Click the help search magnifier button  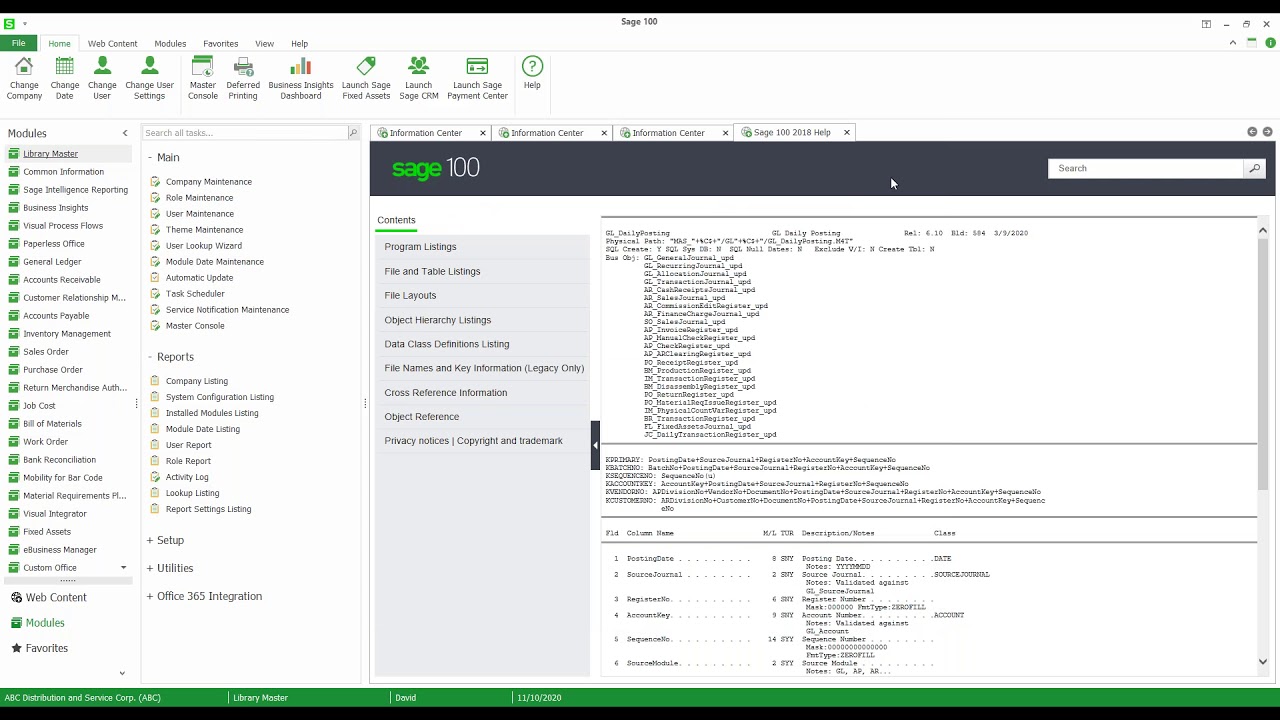tap(1254, 168)
